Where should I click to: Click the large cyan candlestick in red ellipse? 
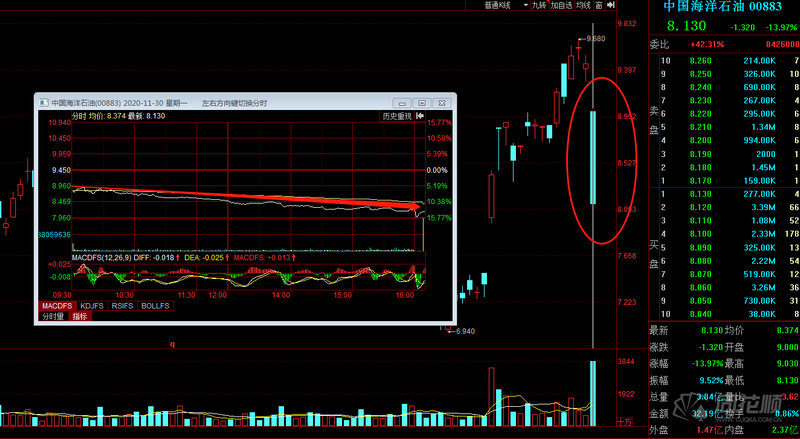[593, 157]
